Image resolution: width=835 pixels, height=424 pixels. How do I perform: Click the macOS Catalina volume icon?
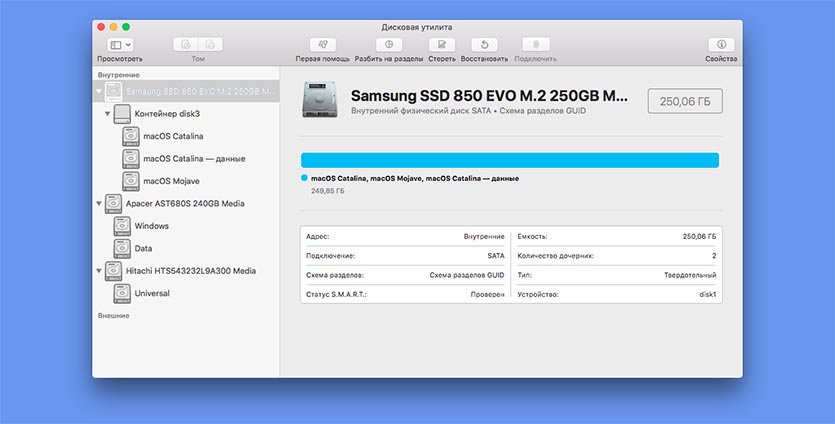pos(130,136)
